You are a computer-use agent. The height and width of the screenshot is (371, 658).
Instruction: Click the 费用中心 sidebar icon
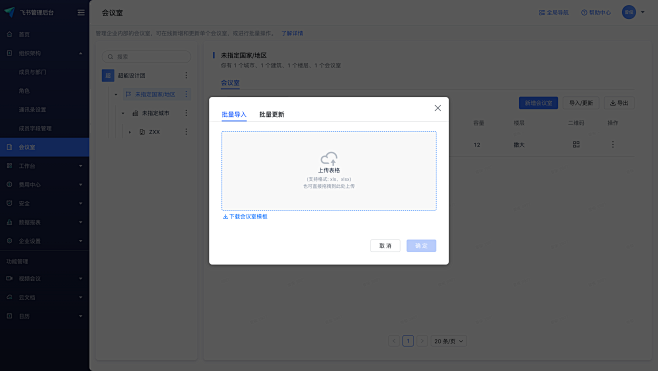click(9, 184)
